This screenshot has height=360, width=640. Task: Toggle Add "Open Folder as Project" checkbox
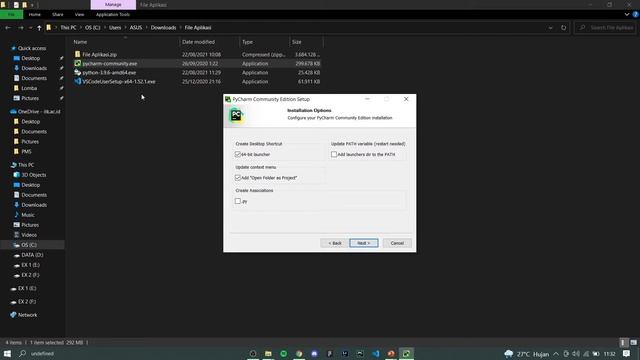coord(238,178)
